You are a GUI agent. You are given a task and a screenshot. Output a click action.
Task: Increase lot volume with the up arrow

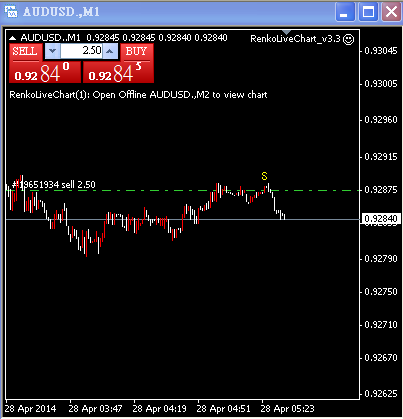click(110, 51)
